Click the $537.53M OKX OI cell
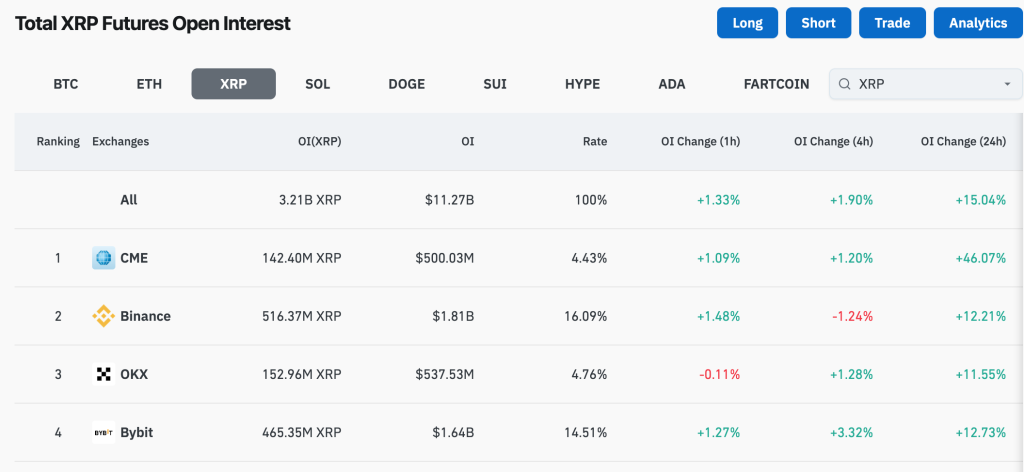 click(x=445, y=374)
